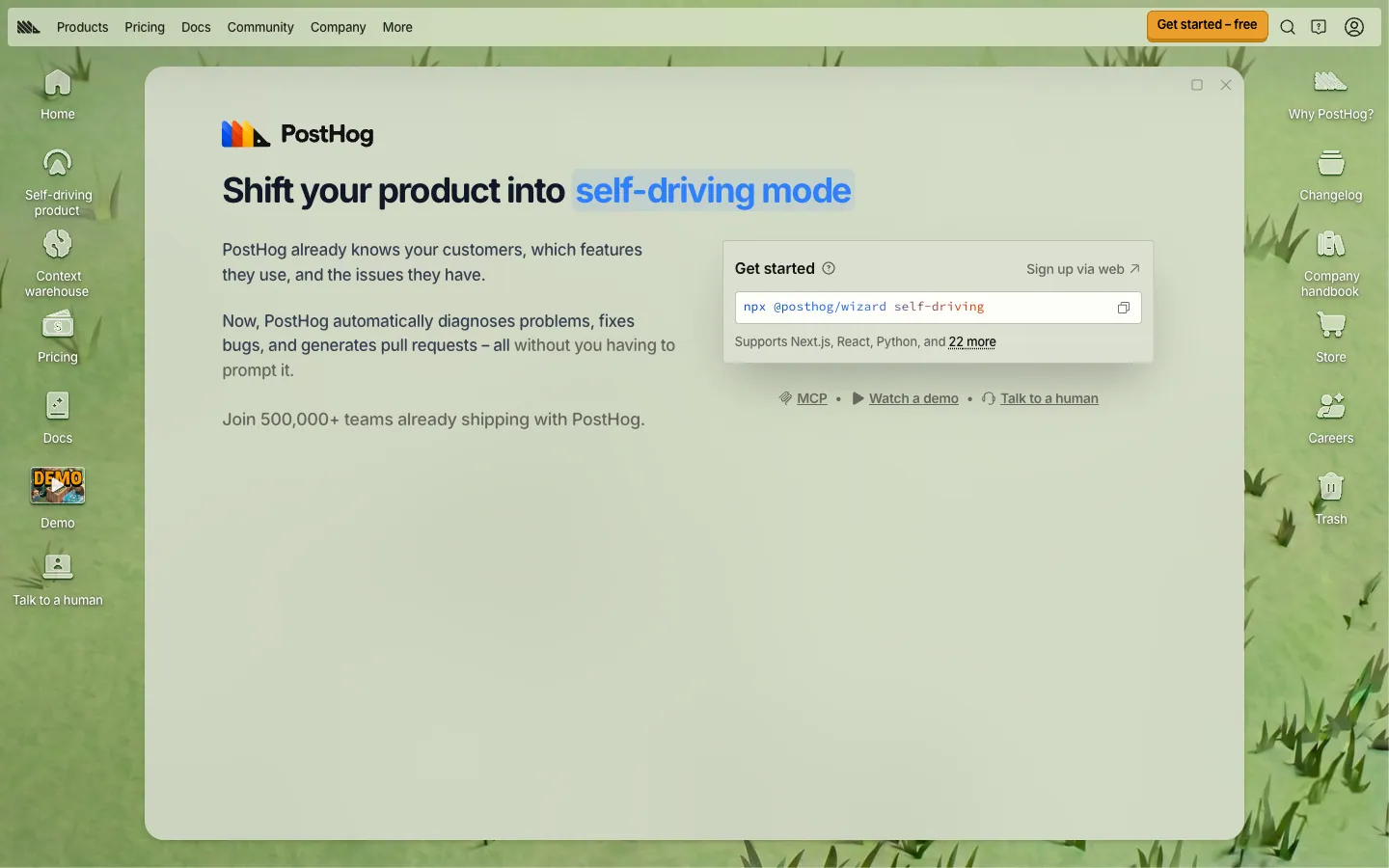Image resolution: width=1389 pixels, height=868 pixels.
Task: Click the PostHog logo in the window
Action: click(x=297, y=134)
